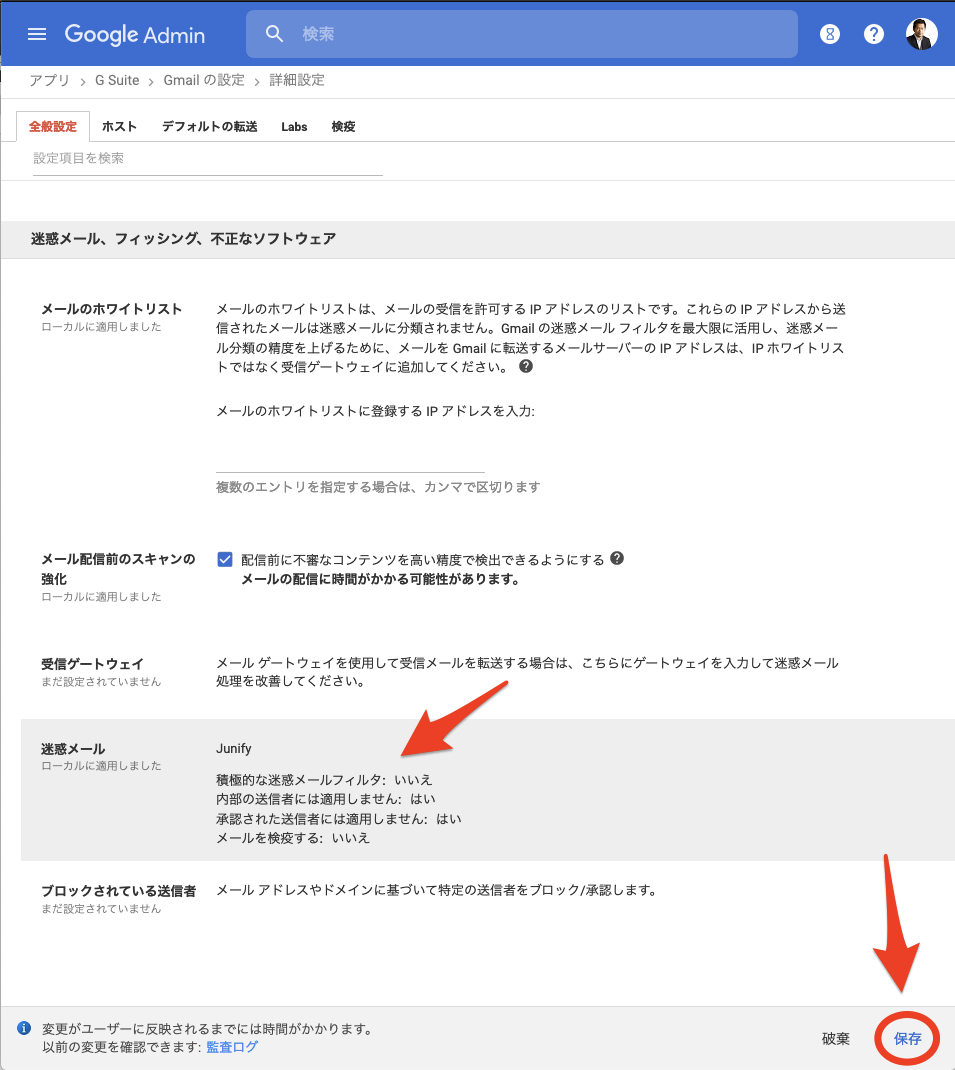This screenshot has width=955, height=1070.
Task: Switch to the ホスト tab
Action: click(120, 127)
